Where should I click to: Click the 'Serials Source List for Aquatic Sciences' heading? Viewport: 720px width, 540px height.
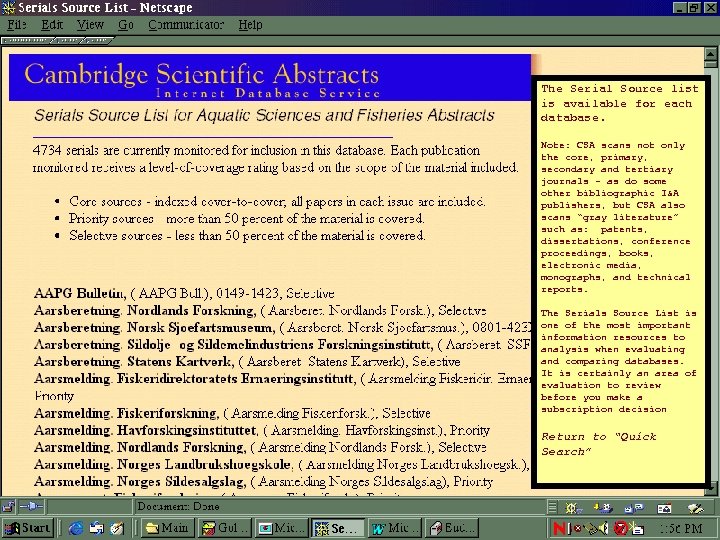[264, 115]
